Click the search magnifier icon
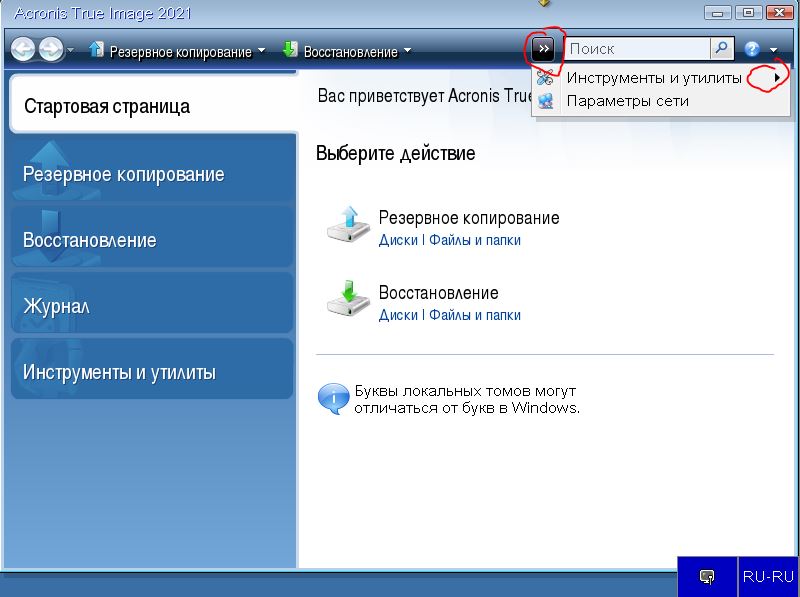Screen dimensions: 800x597 coord(721,48)
